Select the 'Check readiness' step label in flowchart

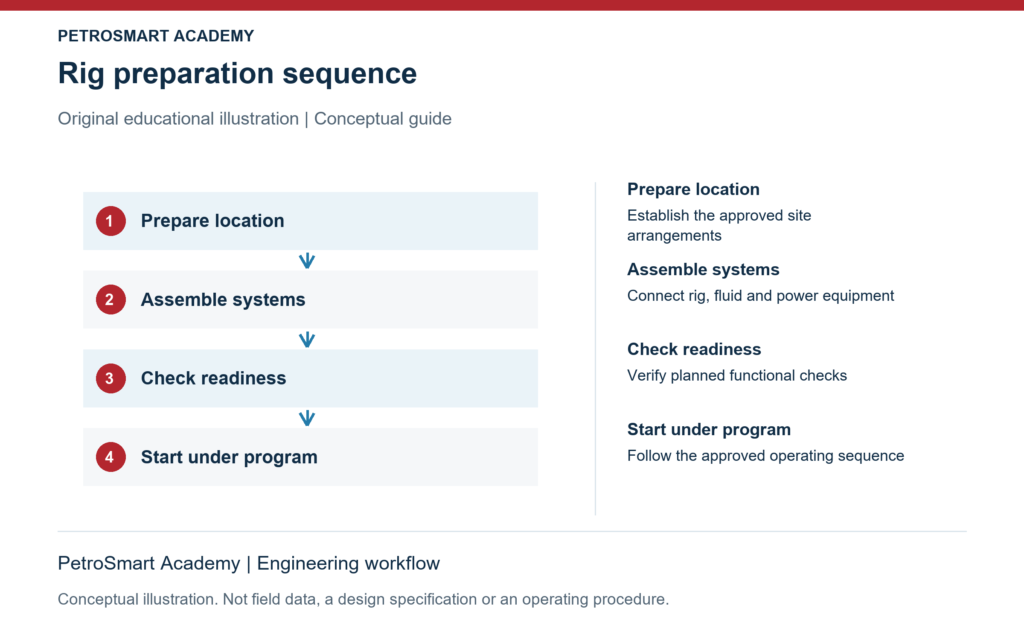[x=213, y=378]
